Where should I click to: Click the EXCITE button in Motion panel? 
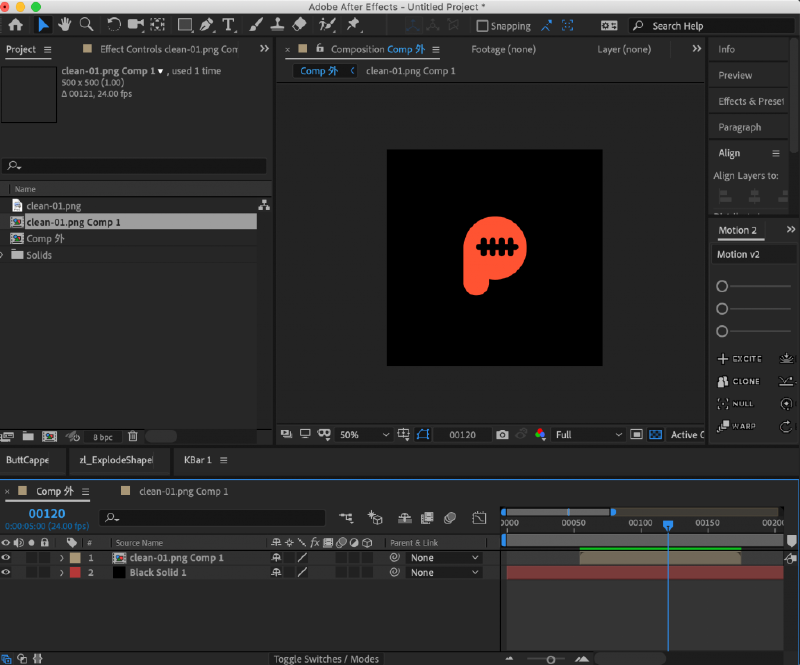pos(739,359)
